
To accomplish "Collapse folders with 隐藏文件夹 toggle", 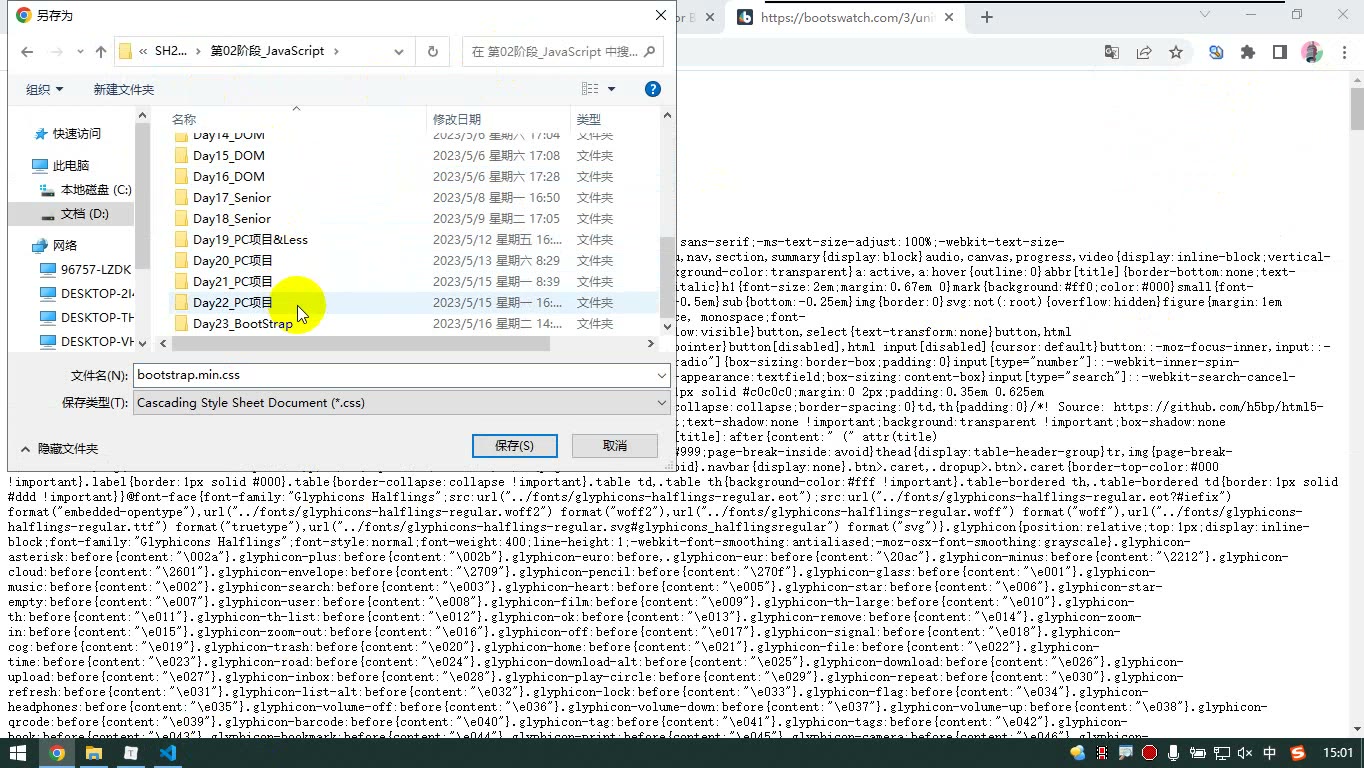I will [60, 449].
